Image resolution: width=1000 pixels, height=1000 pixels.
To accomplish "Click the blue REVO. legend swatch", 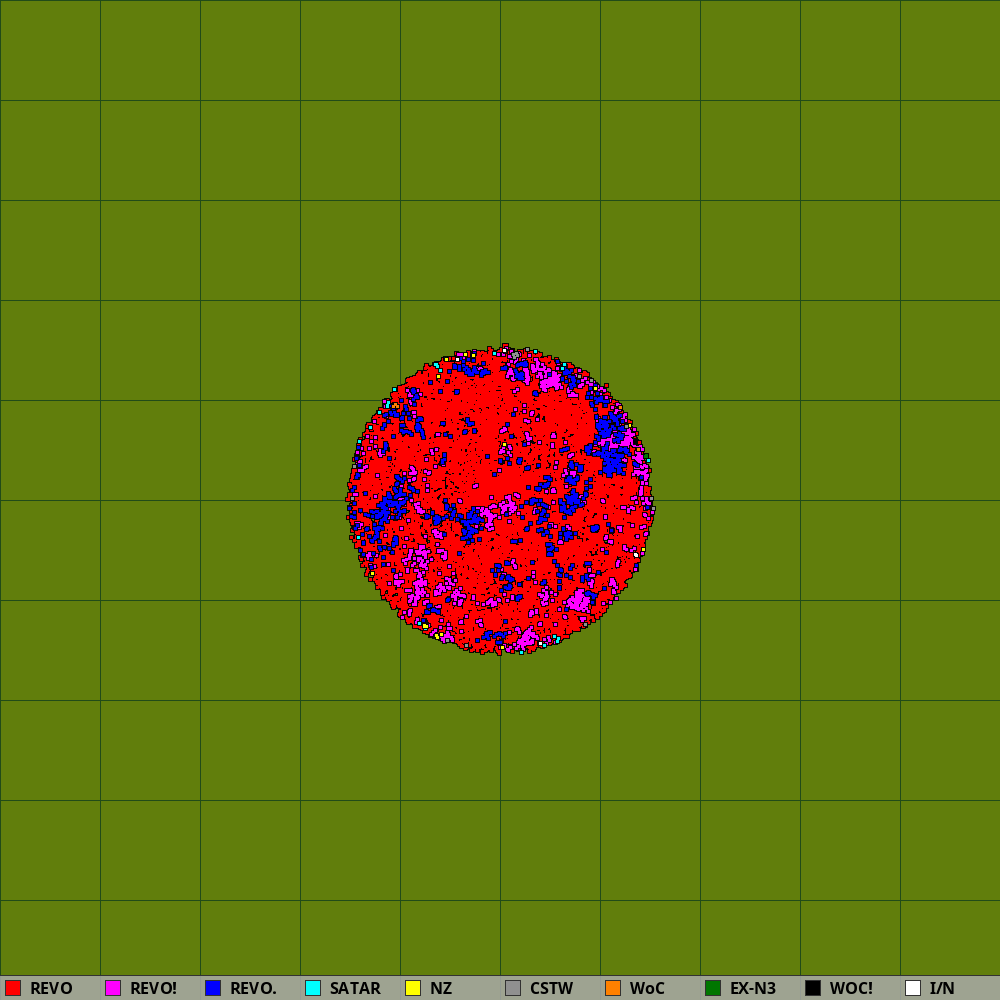I will 213,988.
